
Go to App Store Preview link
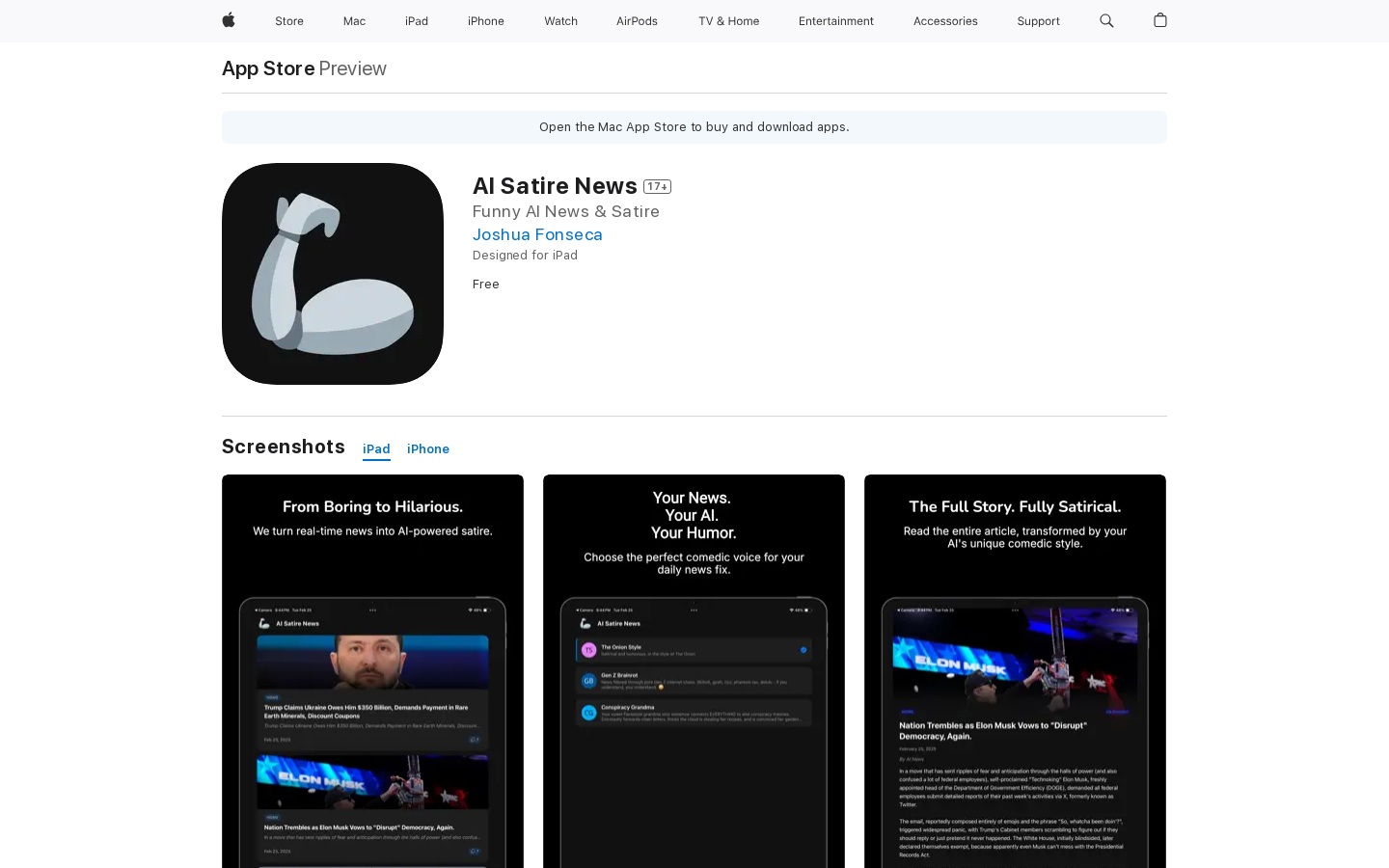point(304,68)
